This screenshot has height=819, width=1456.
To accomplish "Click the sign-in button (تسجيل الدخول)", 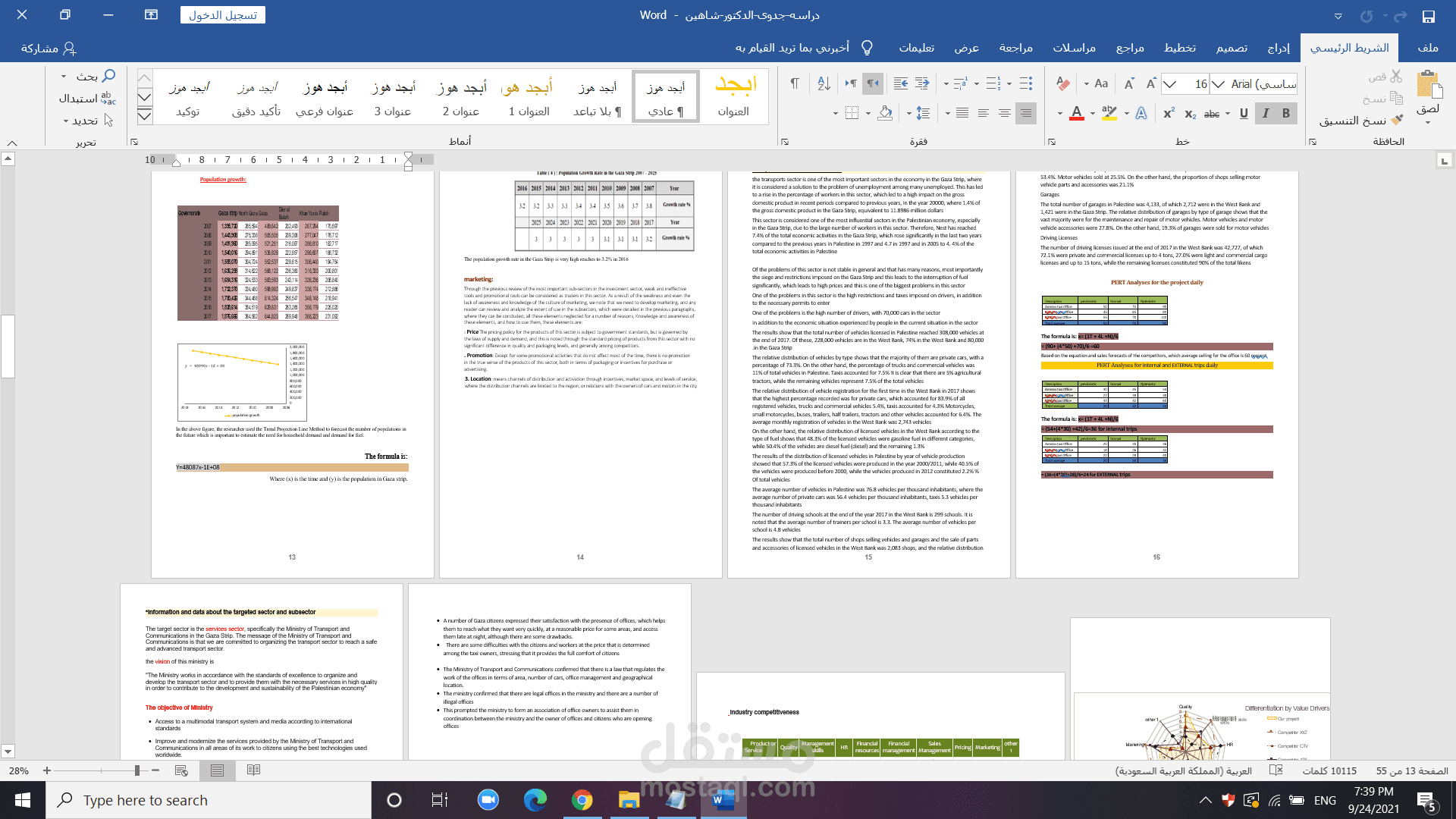I will pos(223,15).
